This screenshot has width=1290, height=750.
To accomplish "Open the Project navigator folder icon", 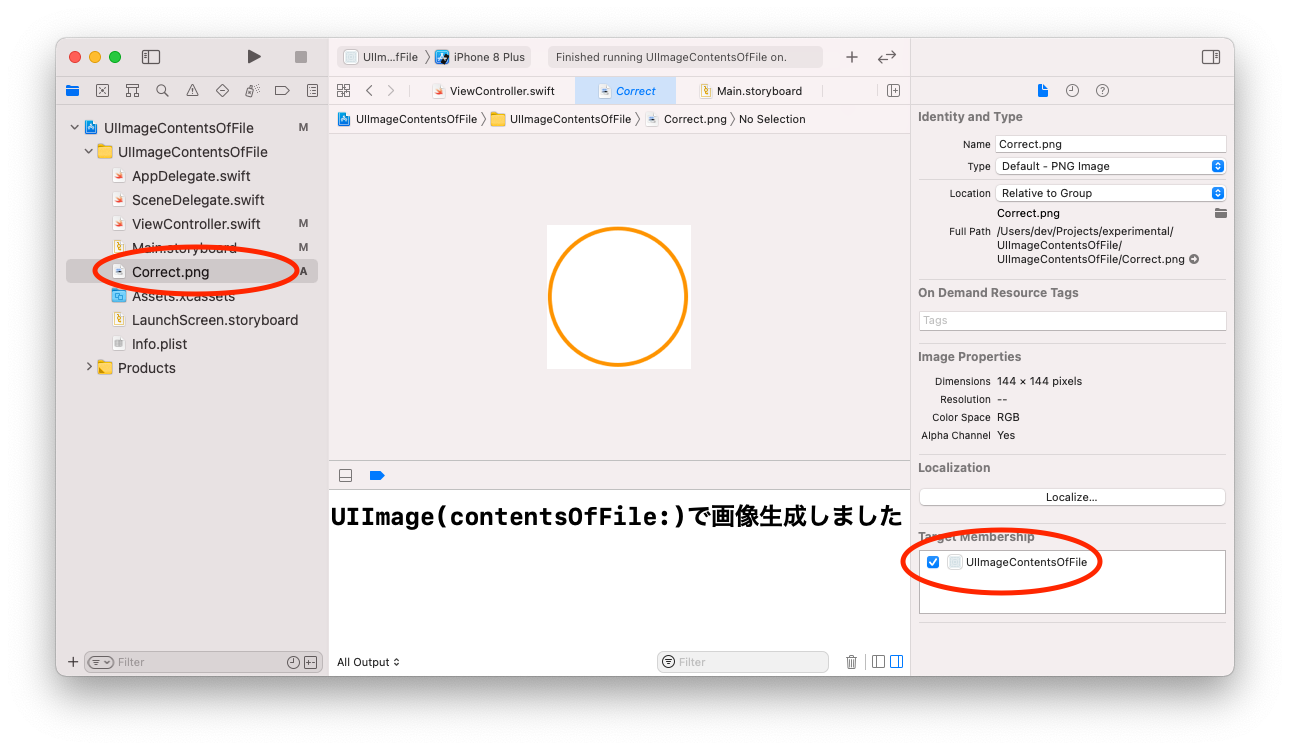I will tap(72, 90).
